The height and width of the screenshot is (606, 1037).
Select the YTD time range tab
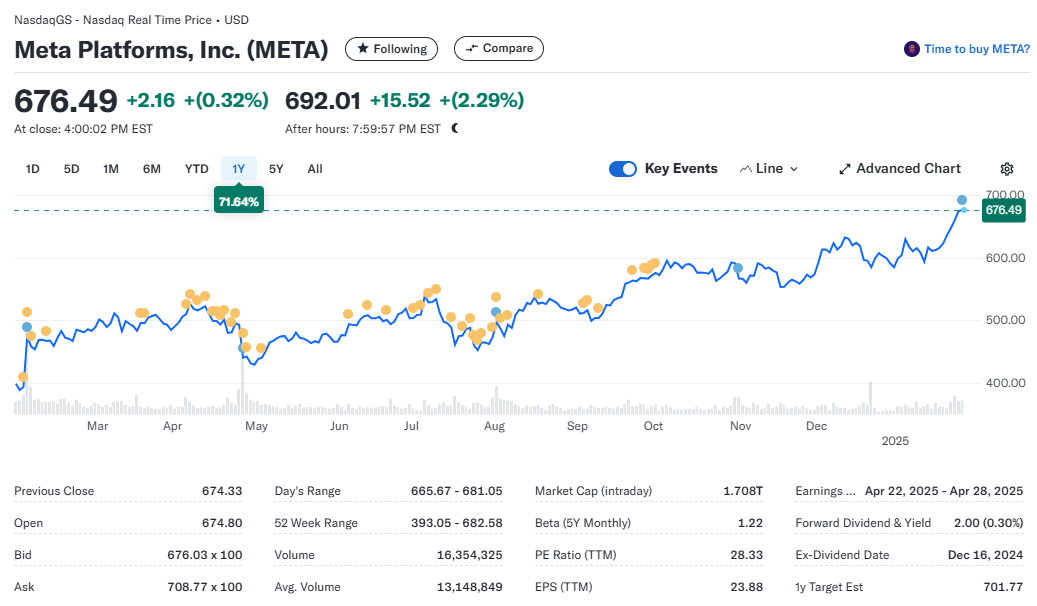(196, 169)
